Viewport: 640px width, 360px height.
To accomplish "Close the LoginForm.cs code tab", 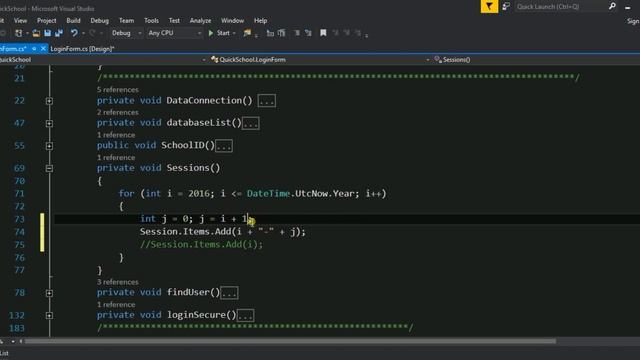I will coord(43,49).
